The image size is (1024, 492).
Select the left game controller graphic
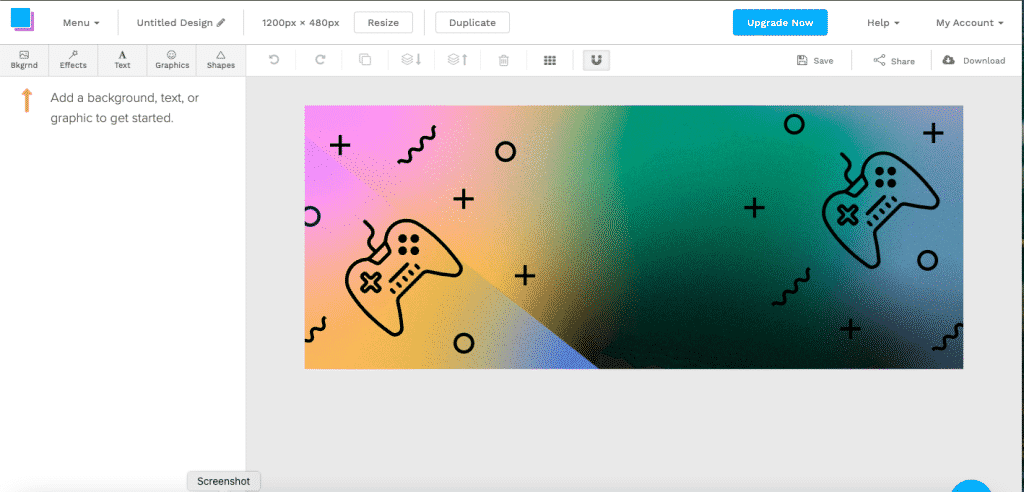402,277
